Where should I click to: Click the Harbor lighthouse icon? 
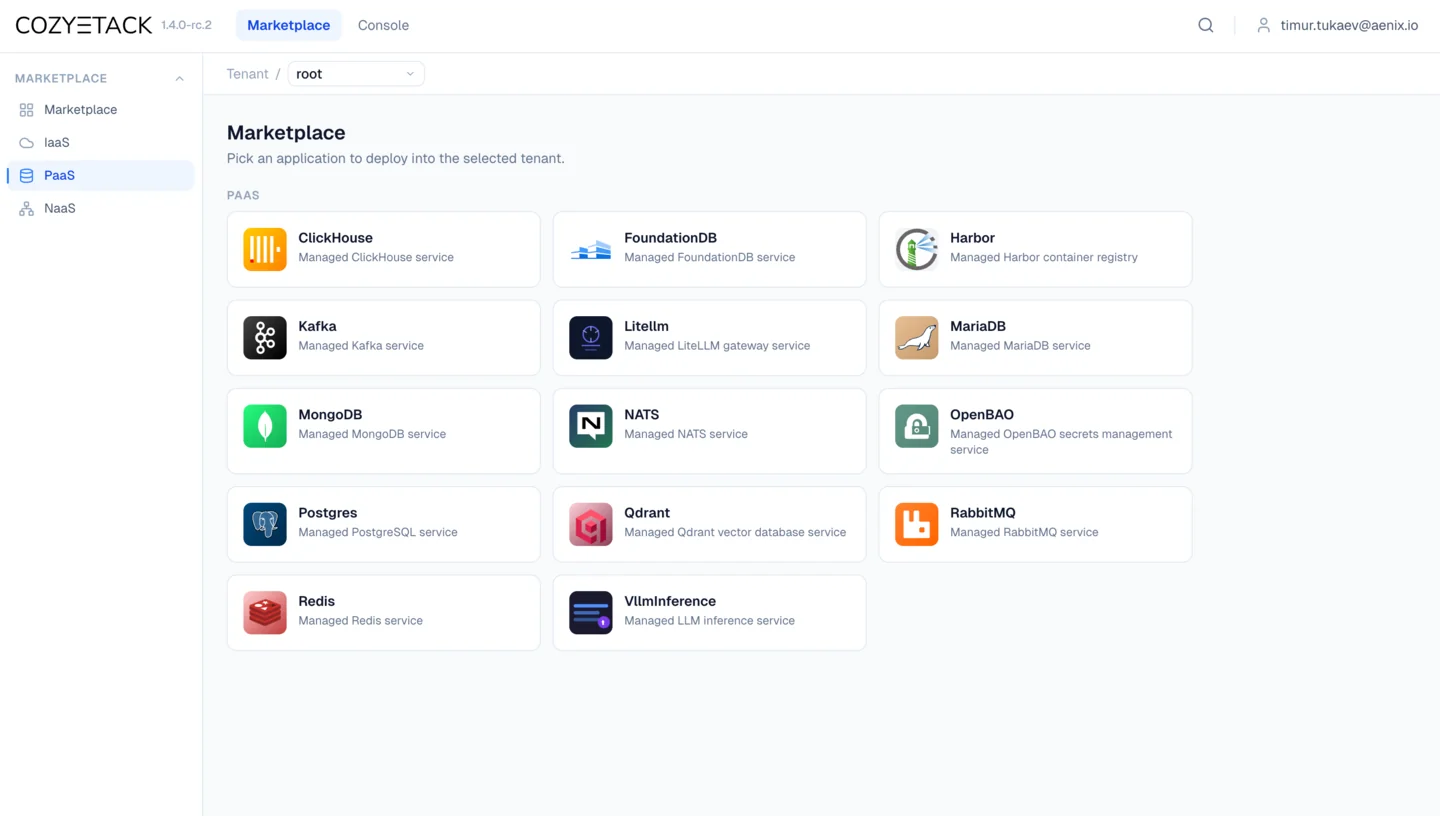click(x=917, y=249)
